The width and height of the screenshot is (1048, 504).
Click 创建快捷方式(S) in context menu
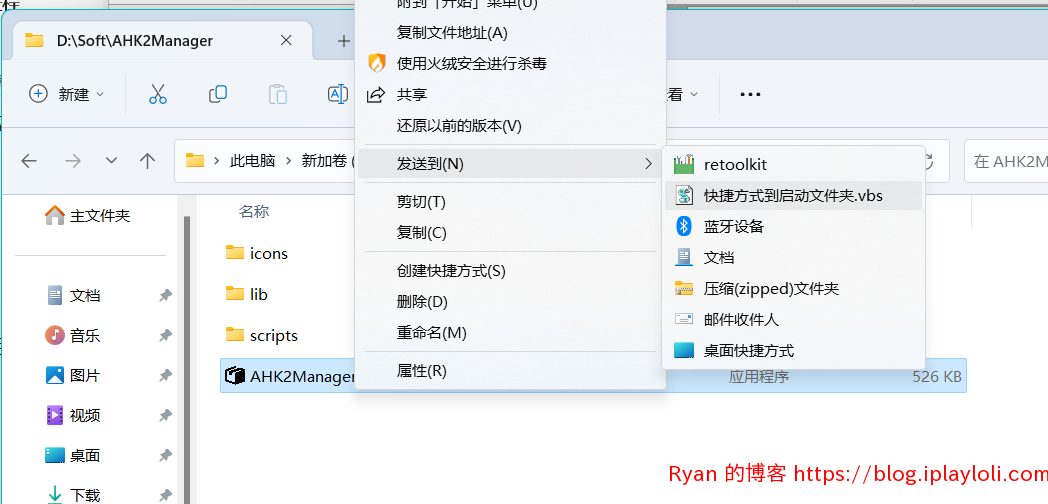point(510,271)
